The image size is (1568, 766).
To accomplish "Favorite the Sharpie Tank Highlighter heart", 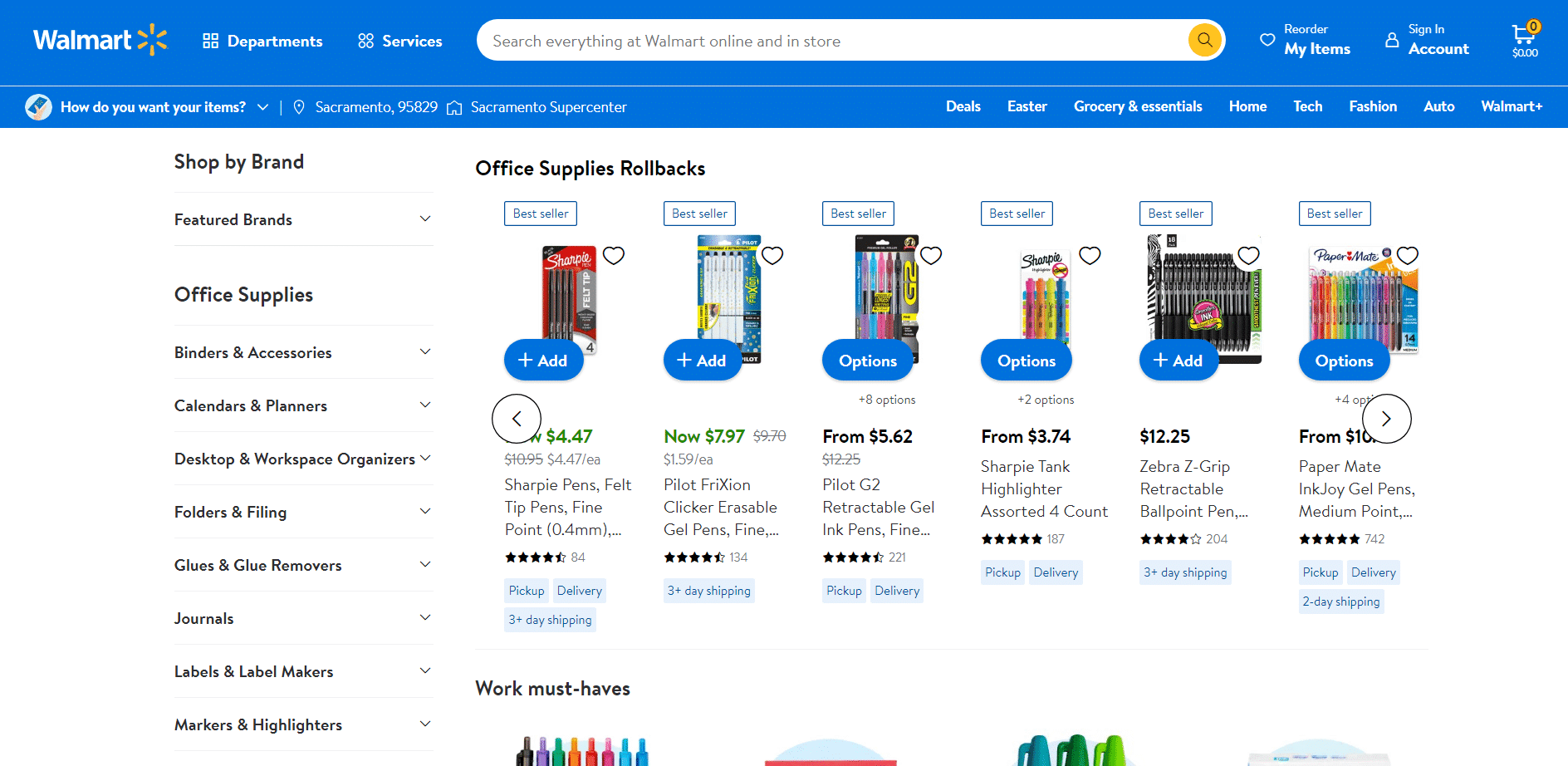I will [1090, 255].
